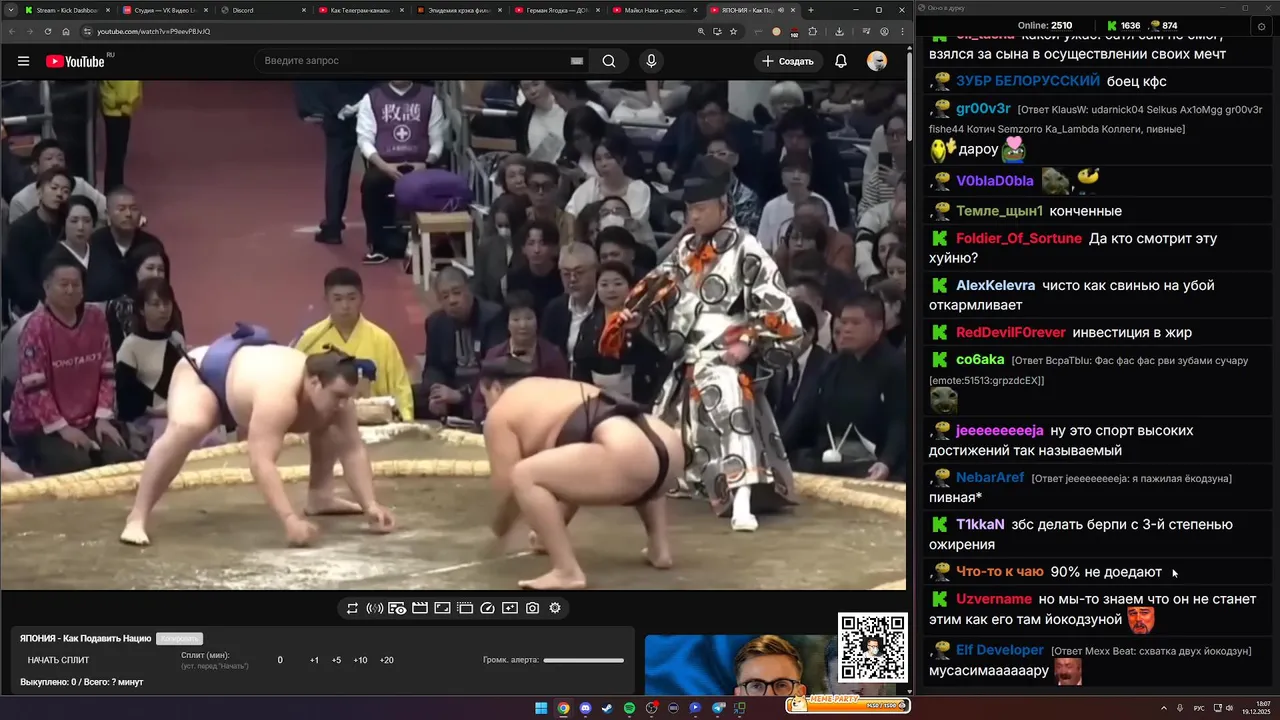Viewport: 1280px width, 720px height.
Task: Switch to the Discord tab
Action: pyautogui.click(x=262, y=10)
